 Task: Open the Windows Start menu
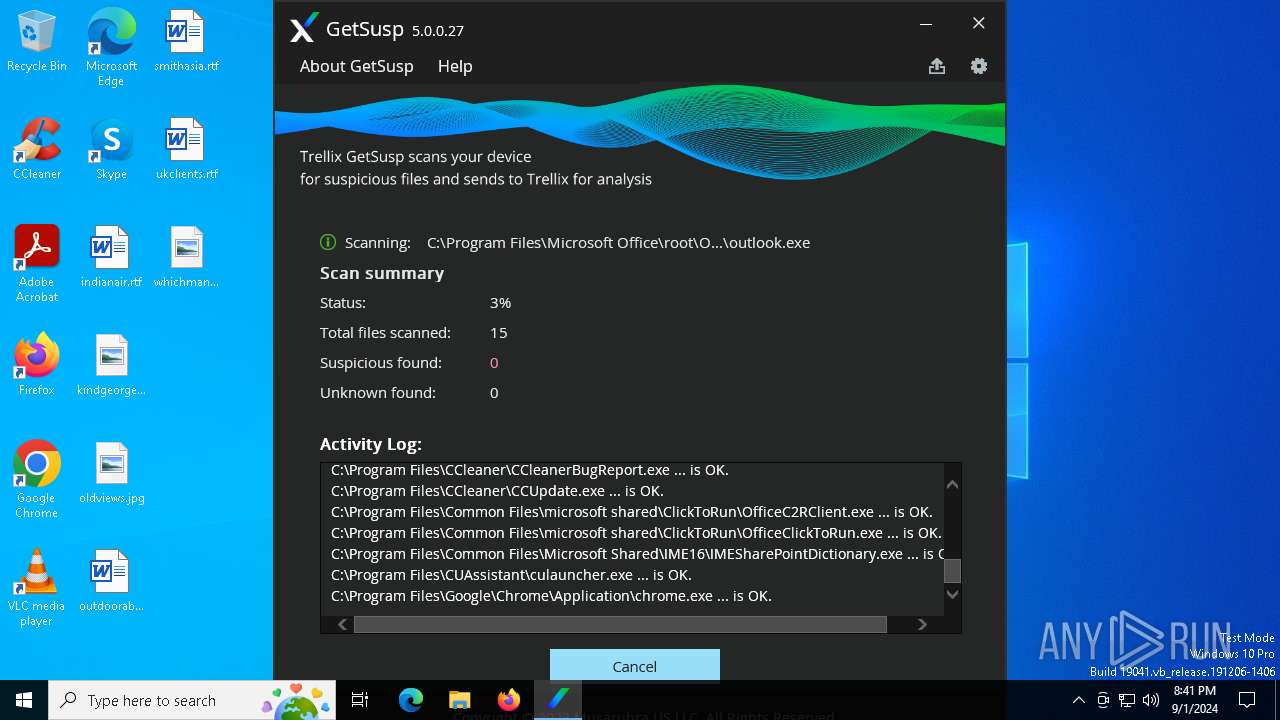[24, 700]
